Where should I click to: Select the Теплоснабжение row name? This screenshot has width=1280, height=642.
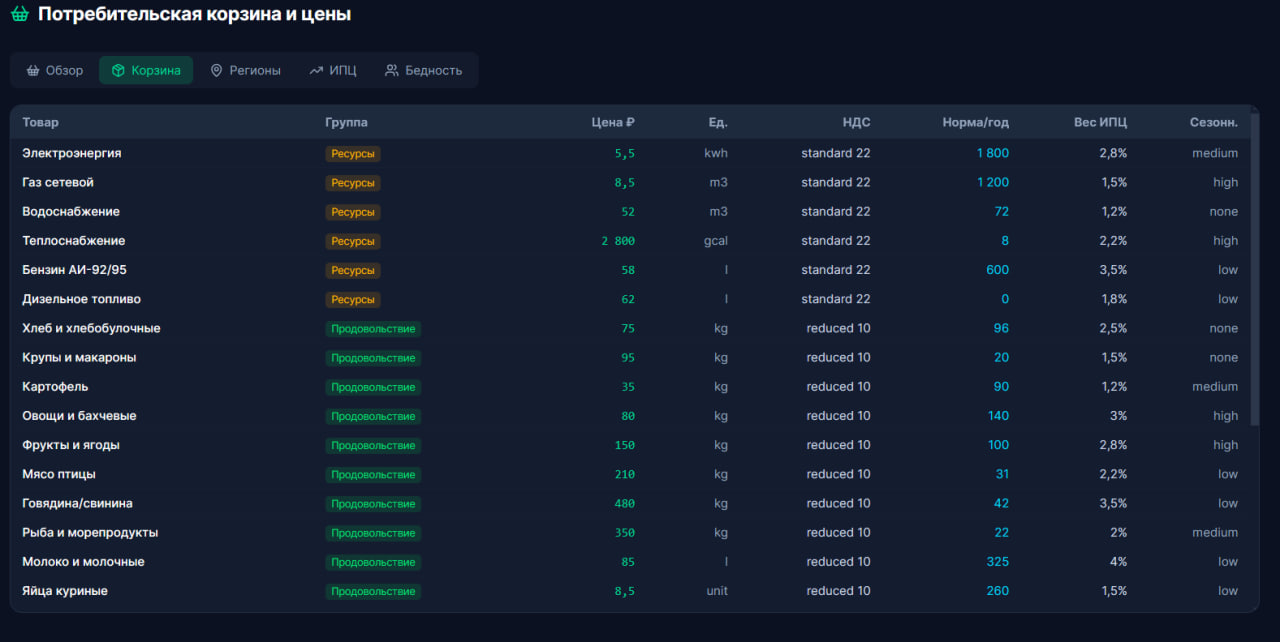click(x=74, y=241)
